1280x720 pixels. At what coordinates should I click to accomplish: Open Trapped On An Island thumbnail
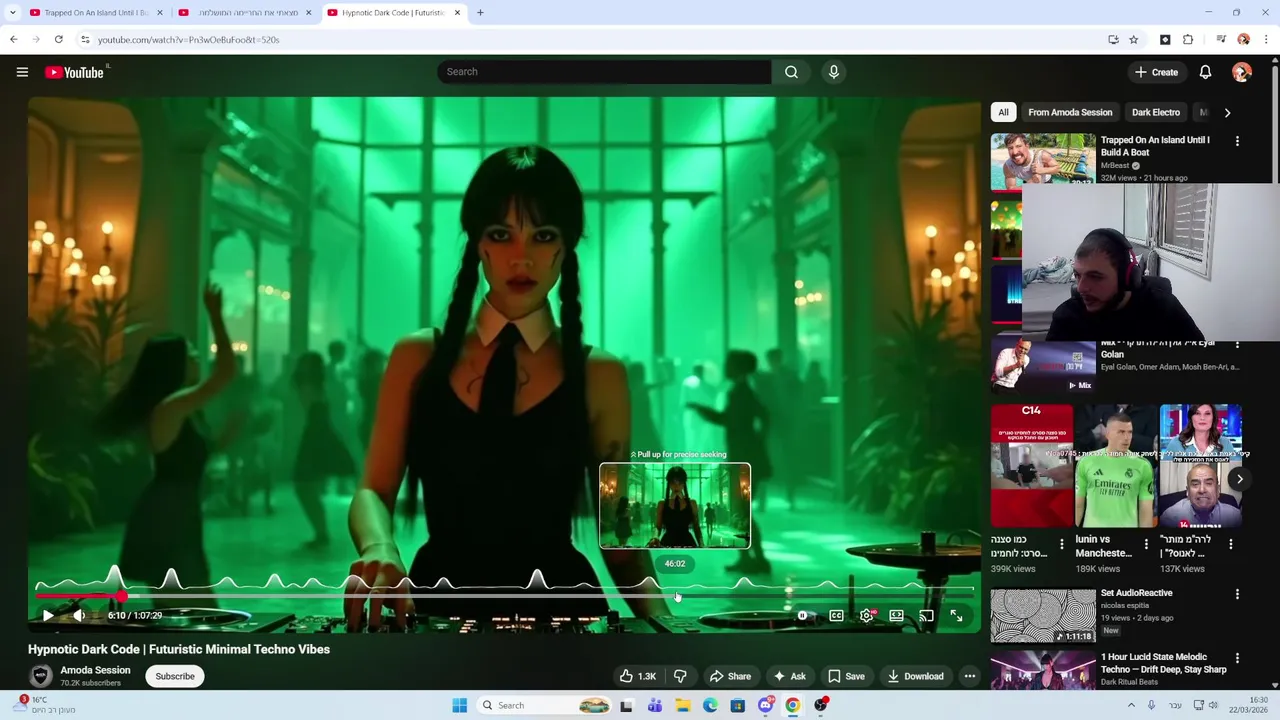tap(1043, 160)
